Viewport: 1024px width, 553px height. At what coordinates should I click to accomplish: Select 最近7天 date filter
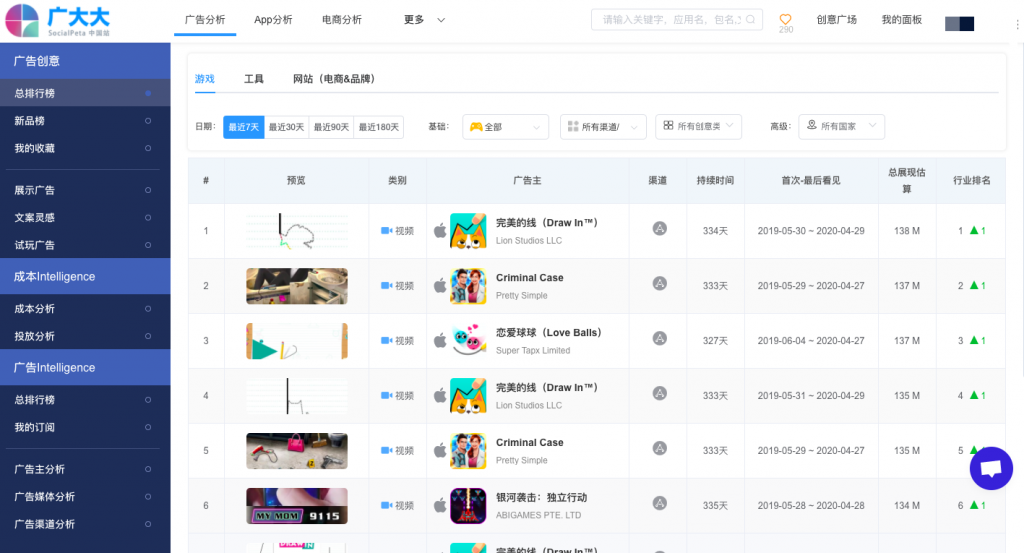click(x=244, y=127)
